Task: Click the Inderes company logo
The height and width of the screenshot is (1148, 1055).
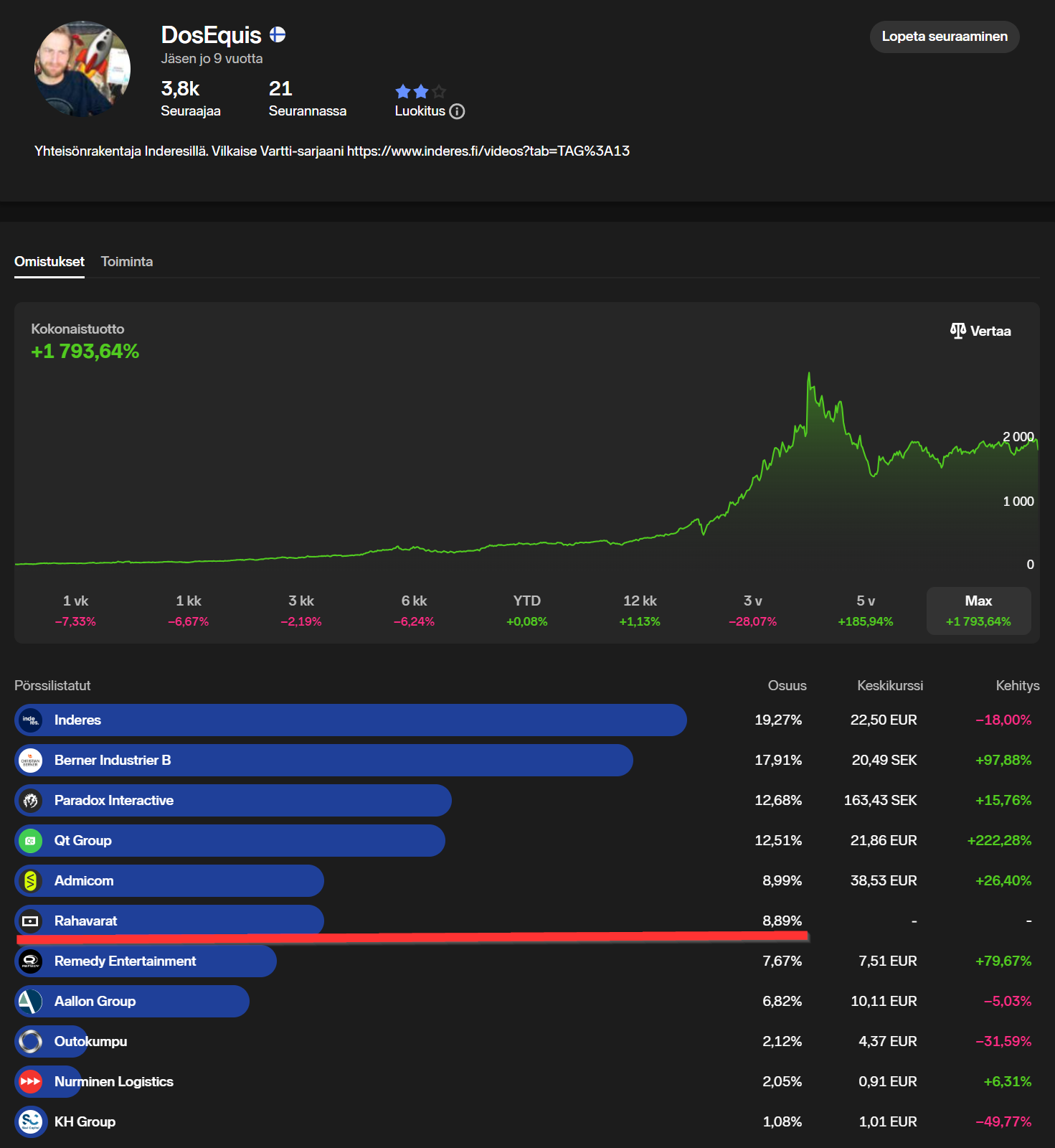Action: coord(30,720)
